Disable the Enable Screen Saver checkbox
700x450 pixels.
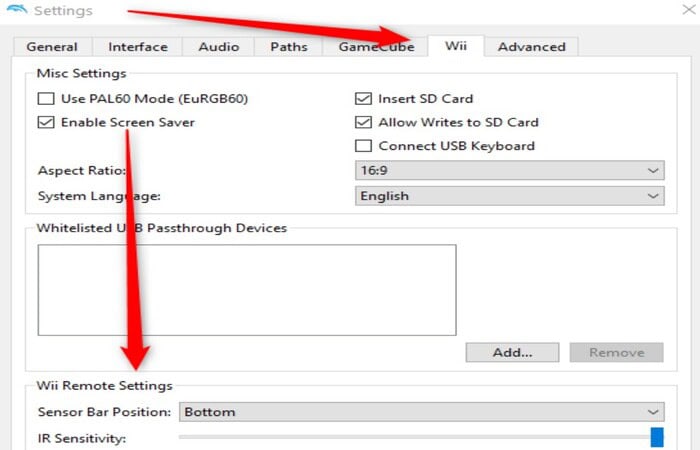tap(46, 122)
